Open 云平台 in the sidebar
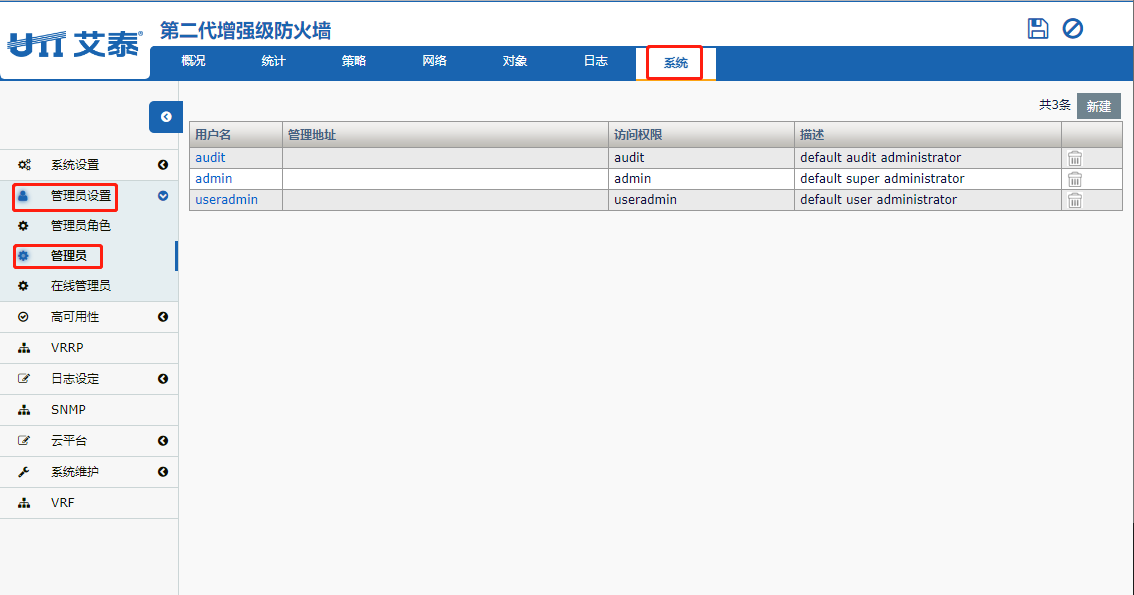Screen dimensions: 1134x595 pyautogui.click(x=69, y=440)
